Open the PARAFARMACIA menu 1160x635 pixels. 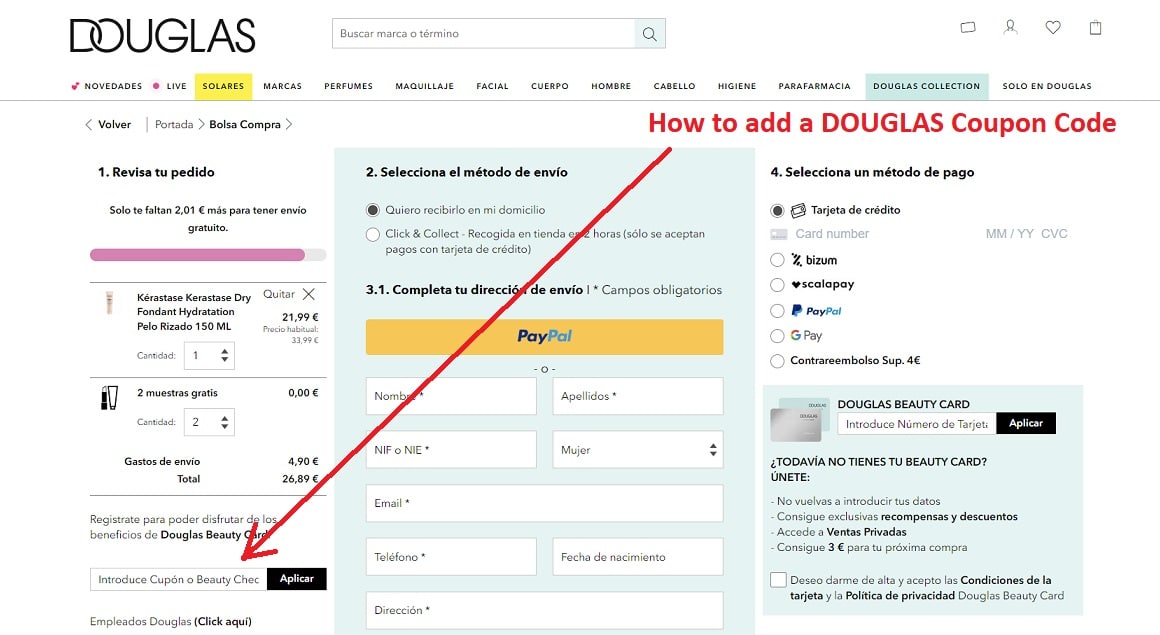[815, 86]
